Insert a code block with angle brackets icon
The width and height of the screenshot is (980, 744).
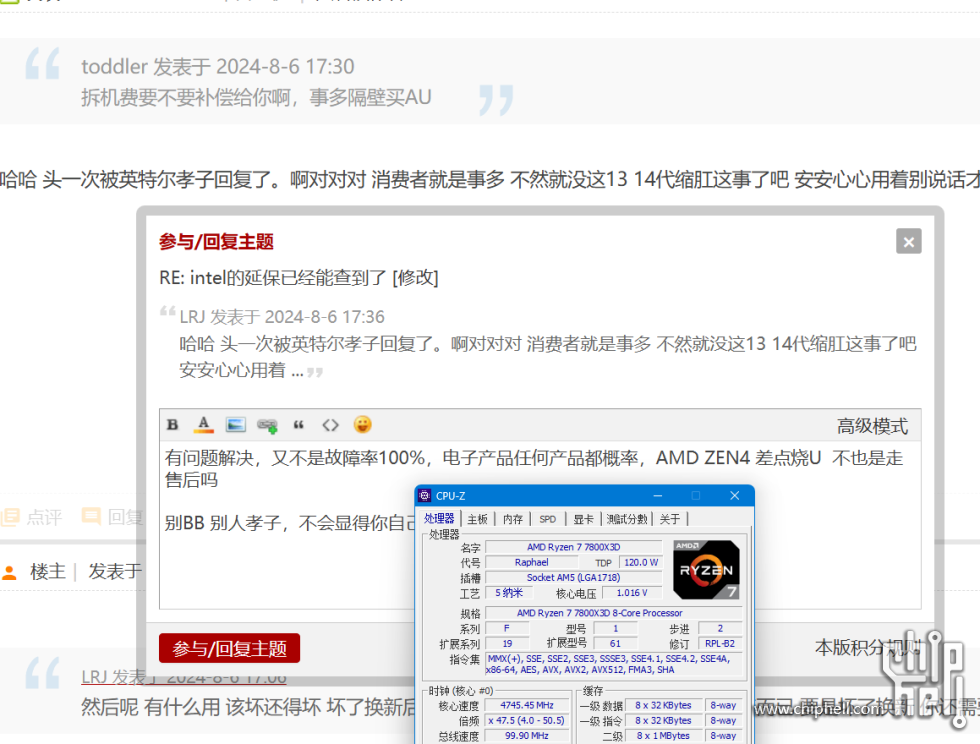(331, 425)
